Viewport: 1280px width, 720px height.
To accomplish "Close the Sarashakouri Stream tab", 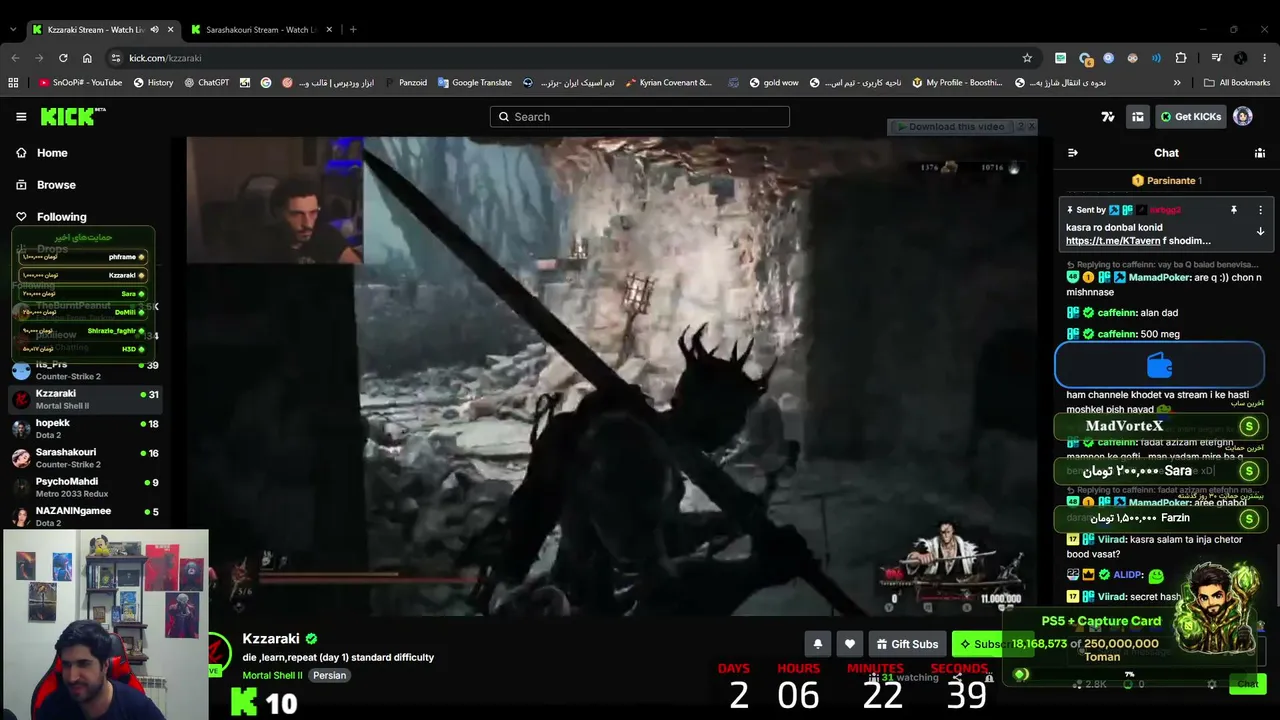I will pyautogui.click(x=329, y=30).
